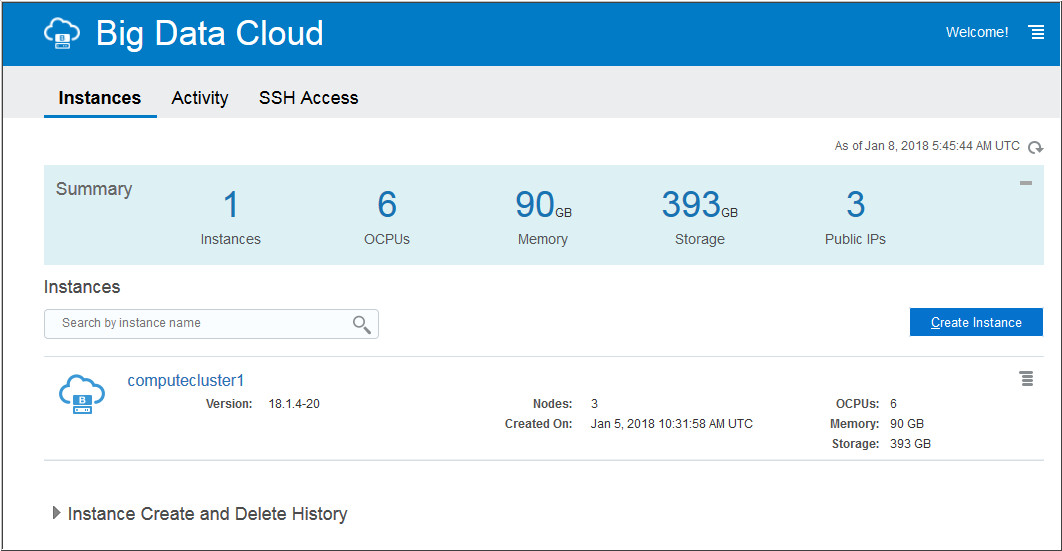The height and width of the screenshot is (551, 1062).
Task: Click the Big Data Cloud logo icon
Action: point(62,32)
